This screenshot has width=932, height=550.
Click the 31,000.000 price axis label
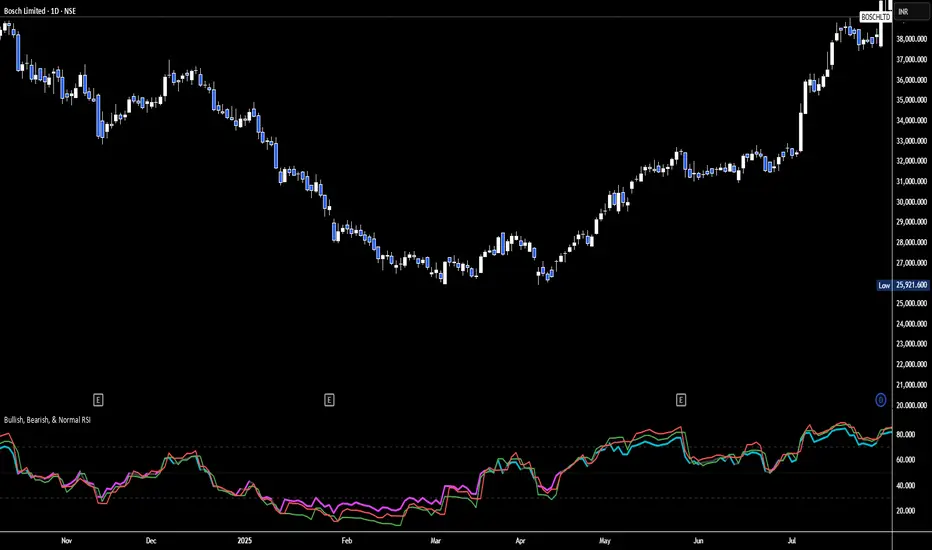coord(912,181)
